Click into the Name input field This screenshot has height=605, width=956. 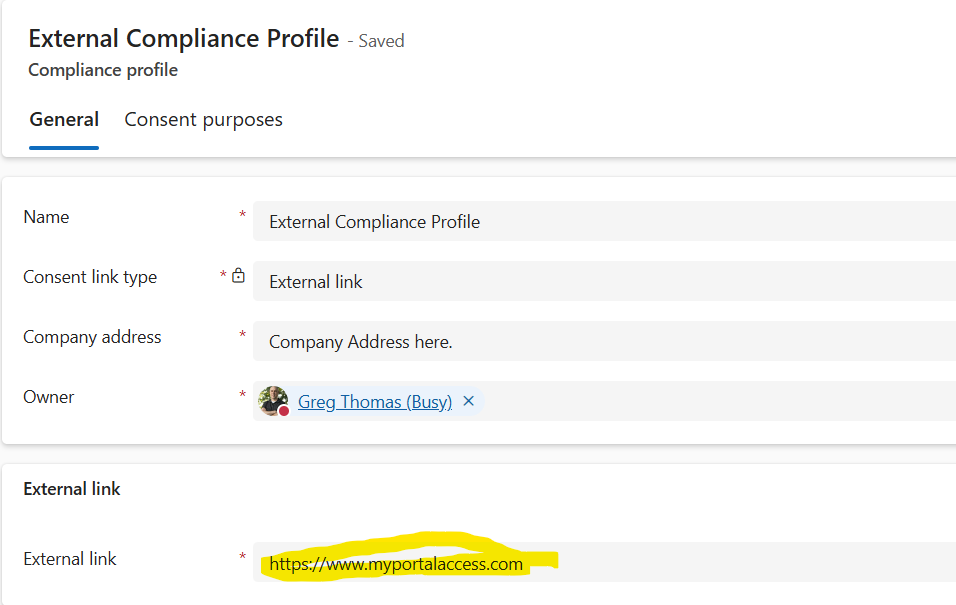(604, 221)
